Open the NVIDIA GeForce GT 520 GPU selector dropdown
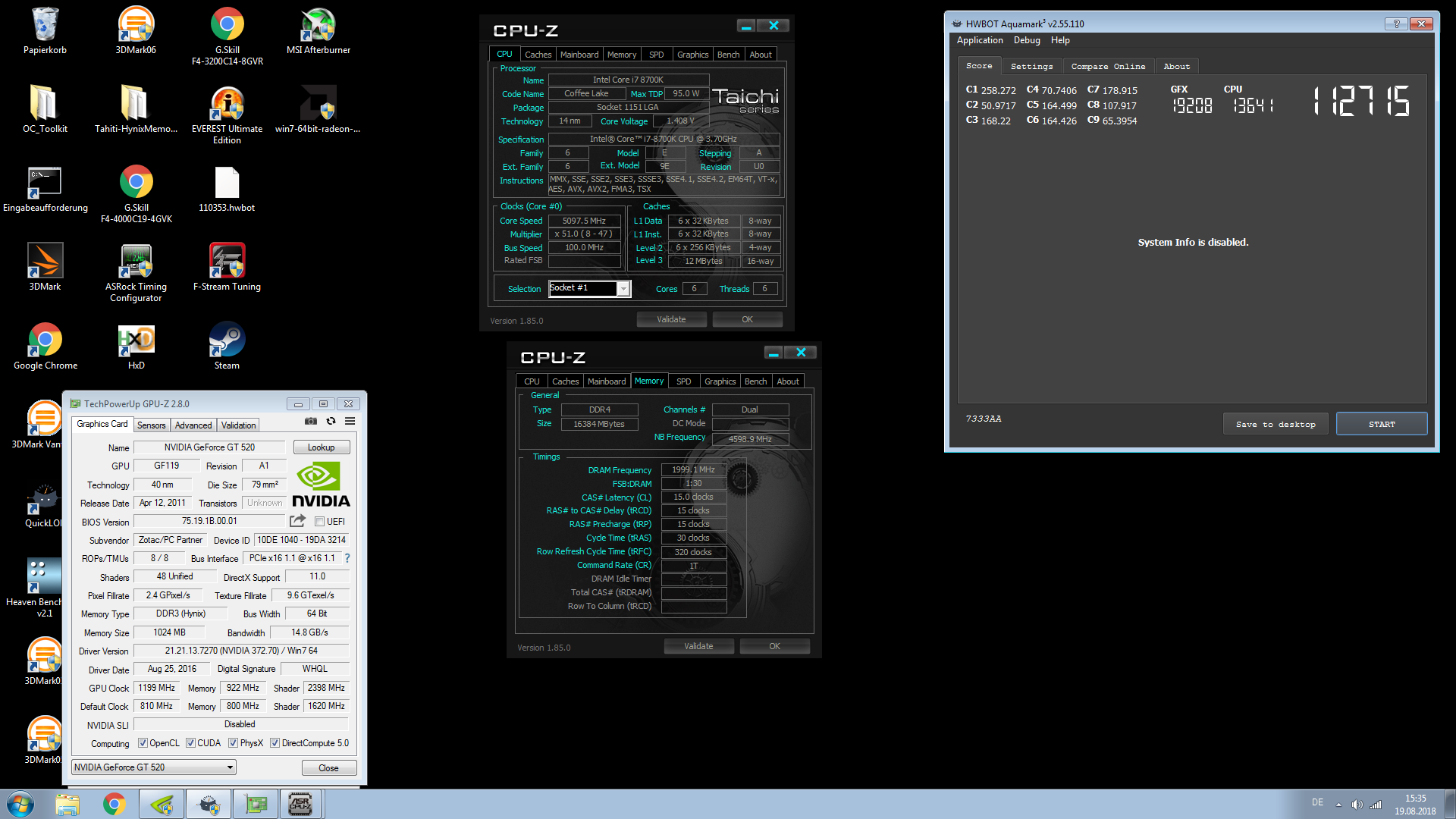 point(154,767)
